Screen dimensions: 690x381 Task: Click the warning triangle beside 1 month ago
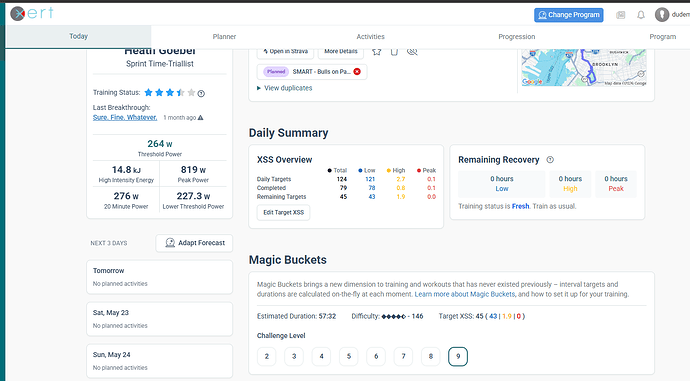(201, 117)
